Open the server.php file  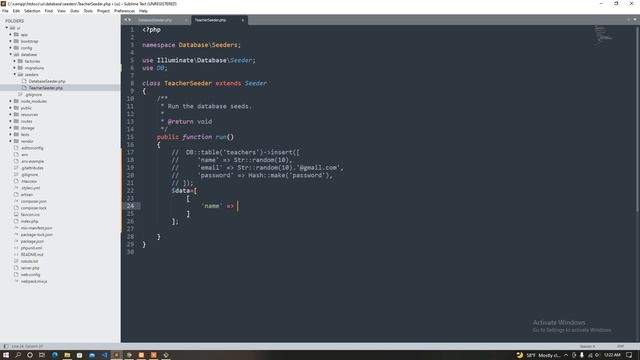tap(30, 268)
